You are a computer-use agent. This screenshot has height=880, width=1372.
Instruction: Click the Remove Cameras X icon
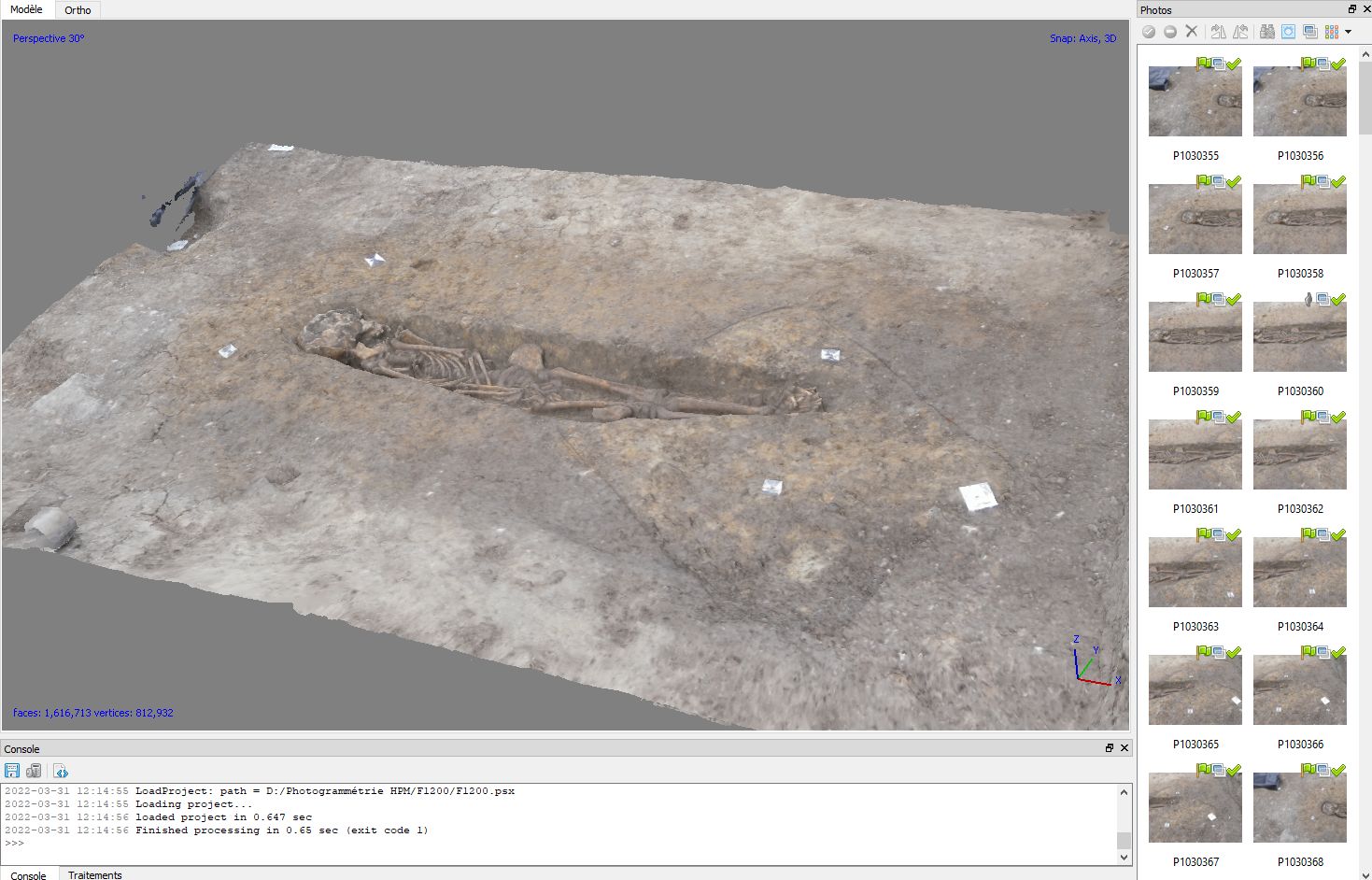click(1192, 32)
